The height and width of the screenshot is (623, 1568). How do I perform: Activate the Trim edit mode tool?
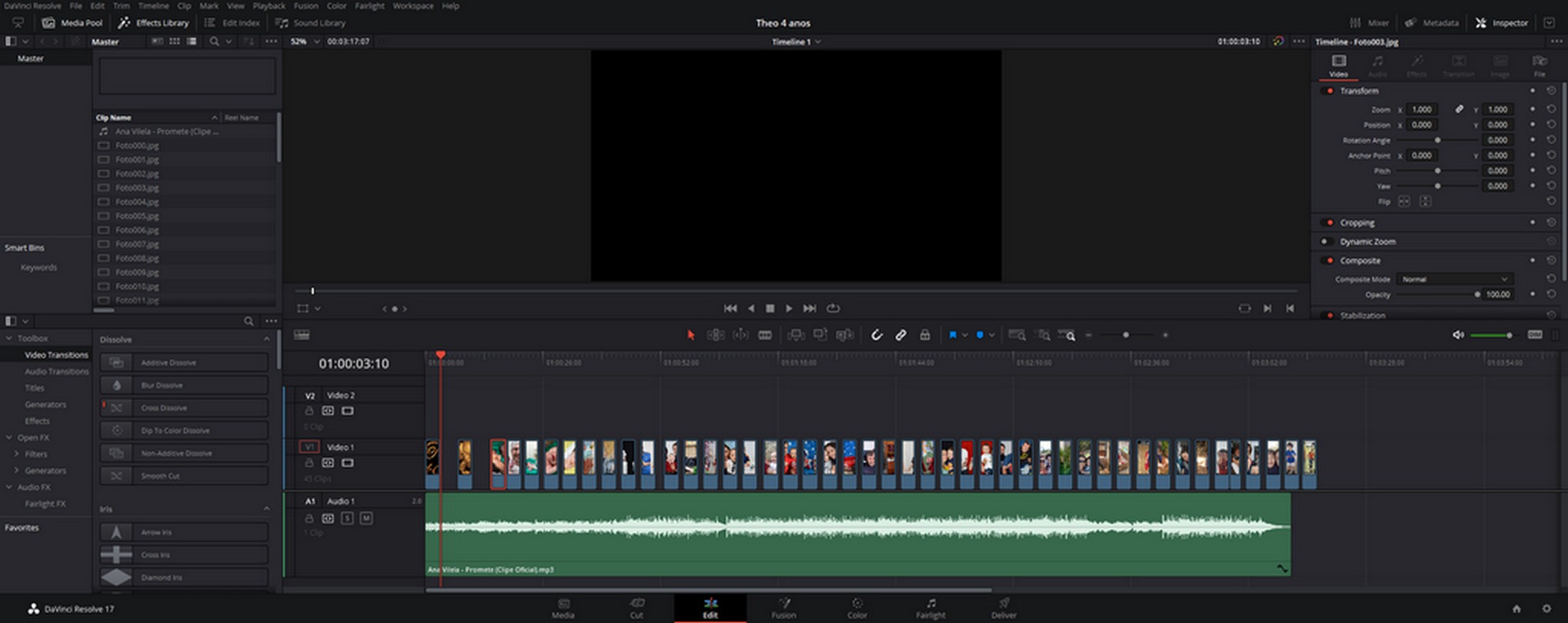click(715, 335)
